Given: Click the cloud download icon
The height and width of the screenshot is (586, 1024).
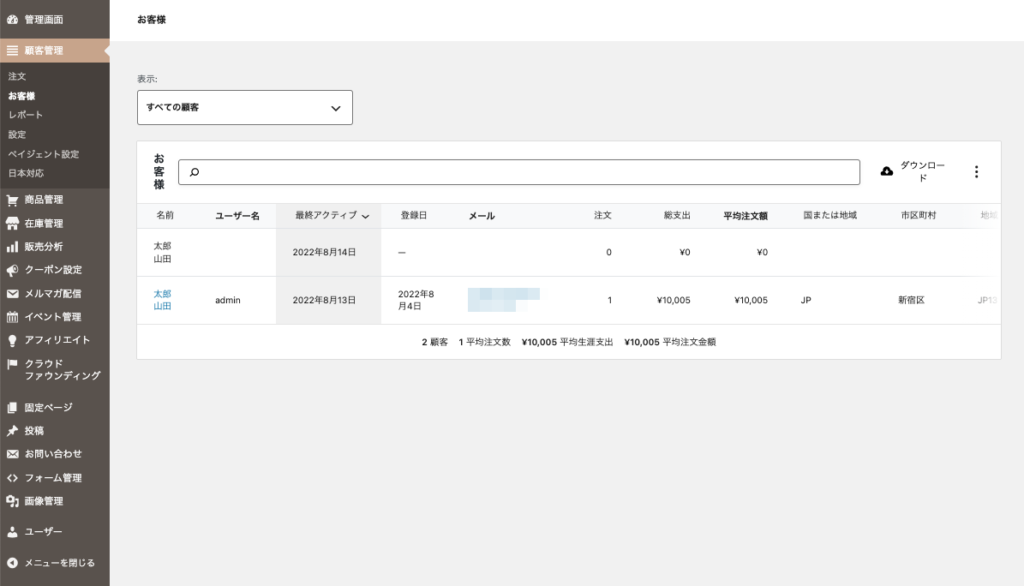Looking at the screenshot, I should point(886,172).
